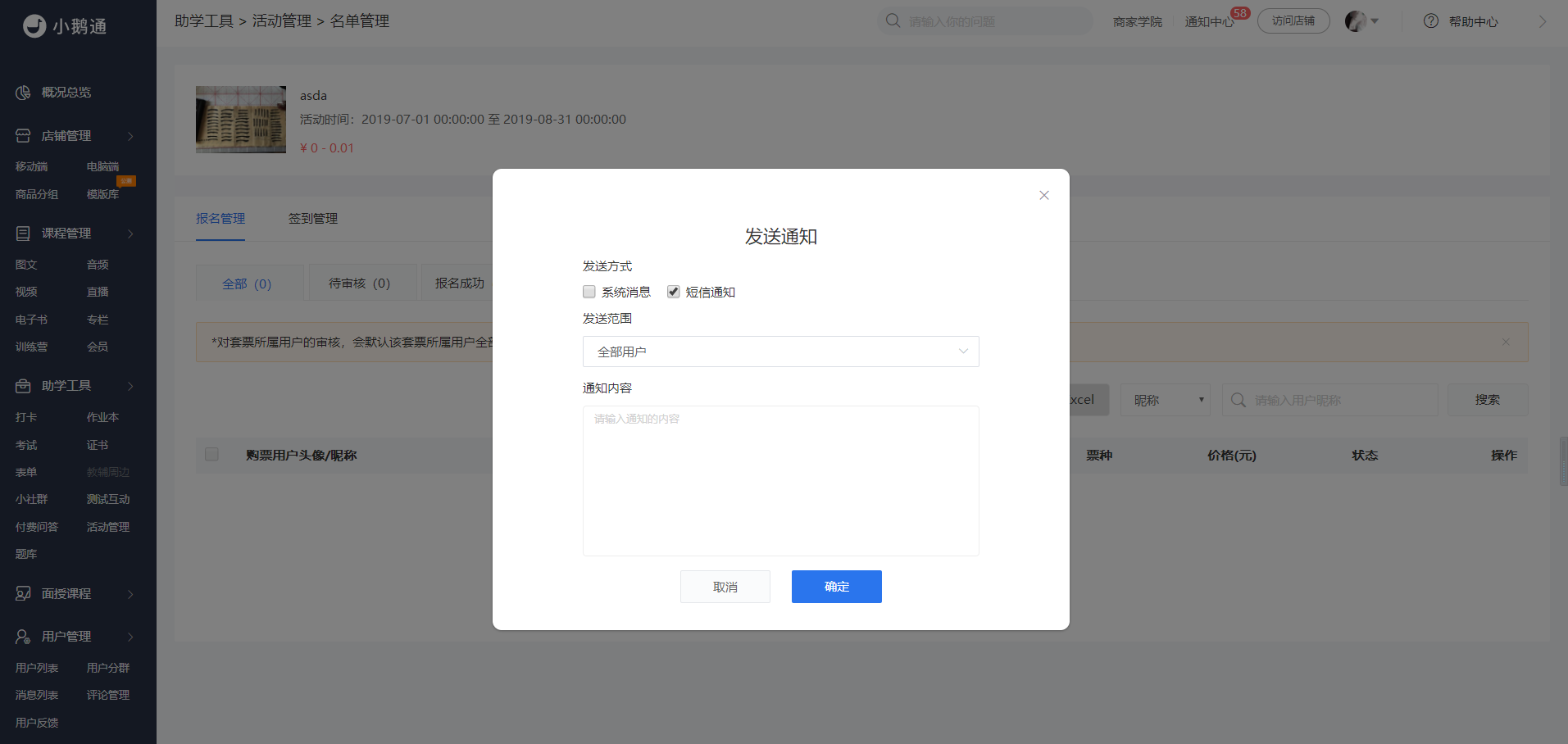Screen dimensions: 1568x744
Task: Switch to 报名管理 tab
Action: [220, 219]
